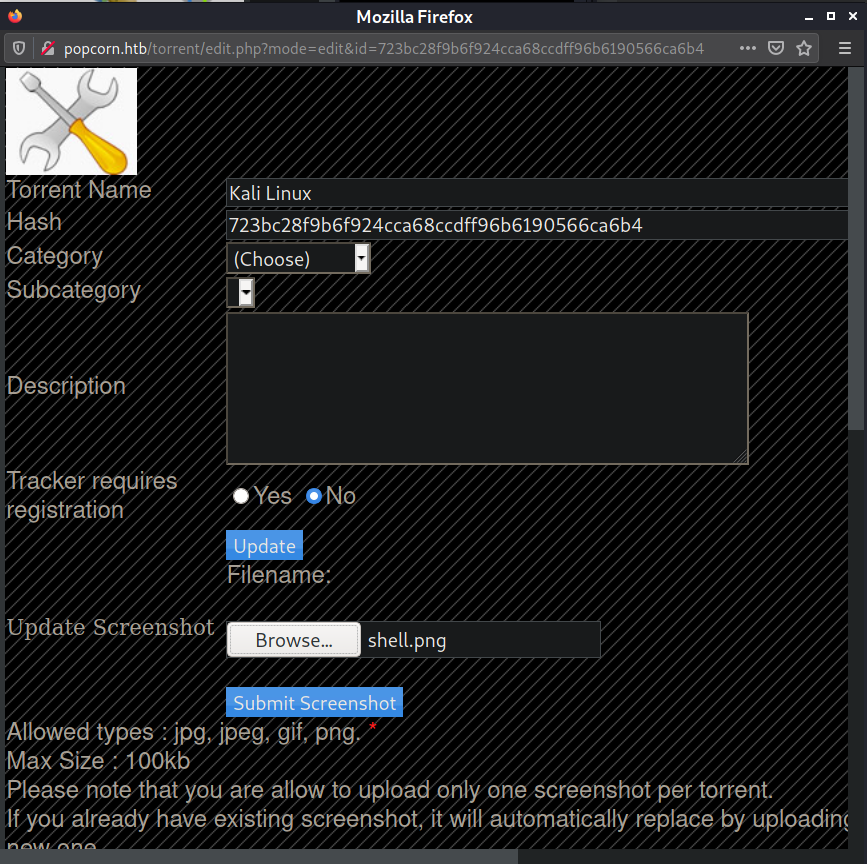Focus the Torrent Name field
867x864 pixels.
tap(537, 193)
